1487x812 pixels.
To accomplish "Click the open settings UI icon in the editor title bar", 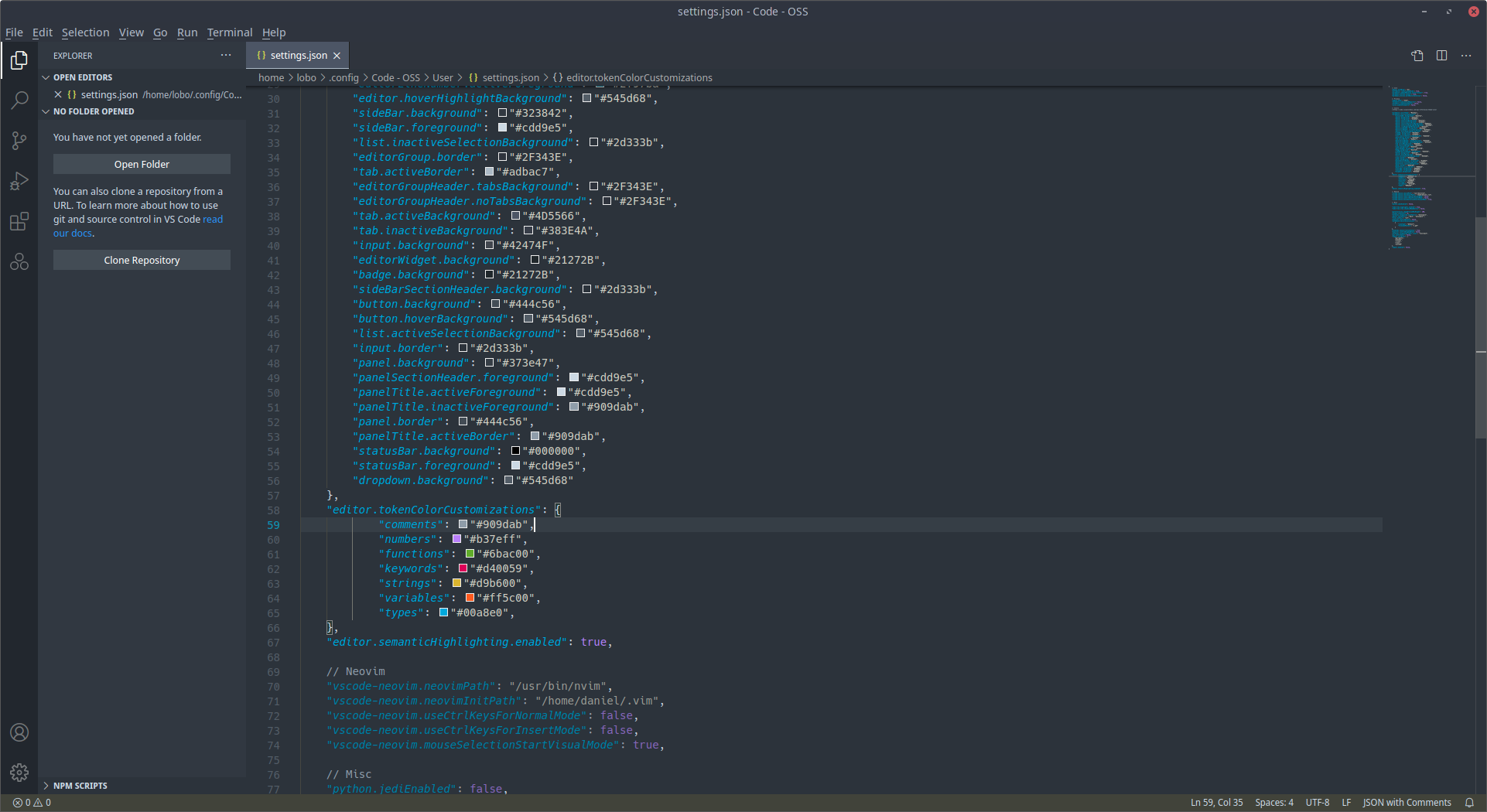I will 1417,56.
